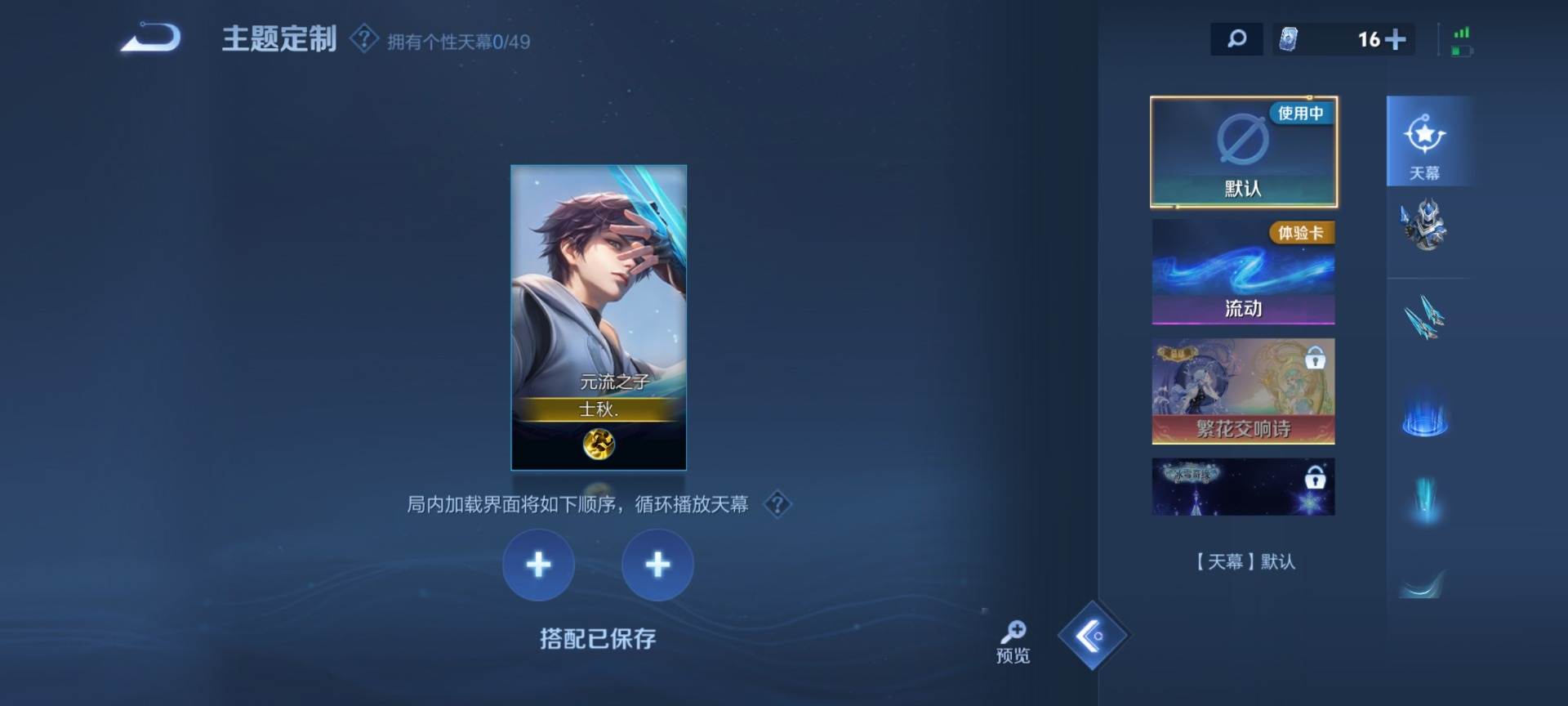The width and height of the screenshot is (1568, 706).
Task: Select the 天幕 tab in sidebar
Action: (1424, 141)
